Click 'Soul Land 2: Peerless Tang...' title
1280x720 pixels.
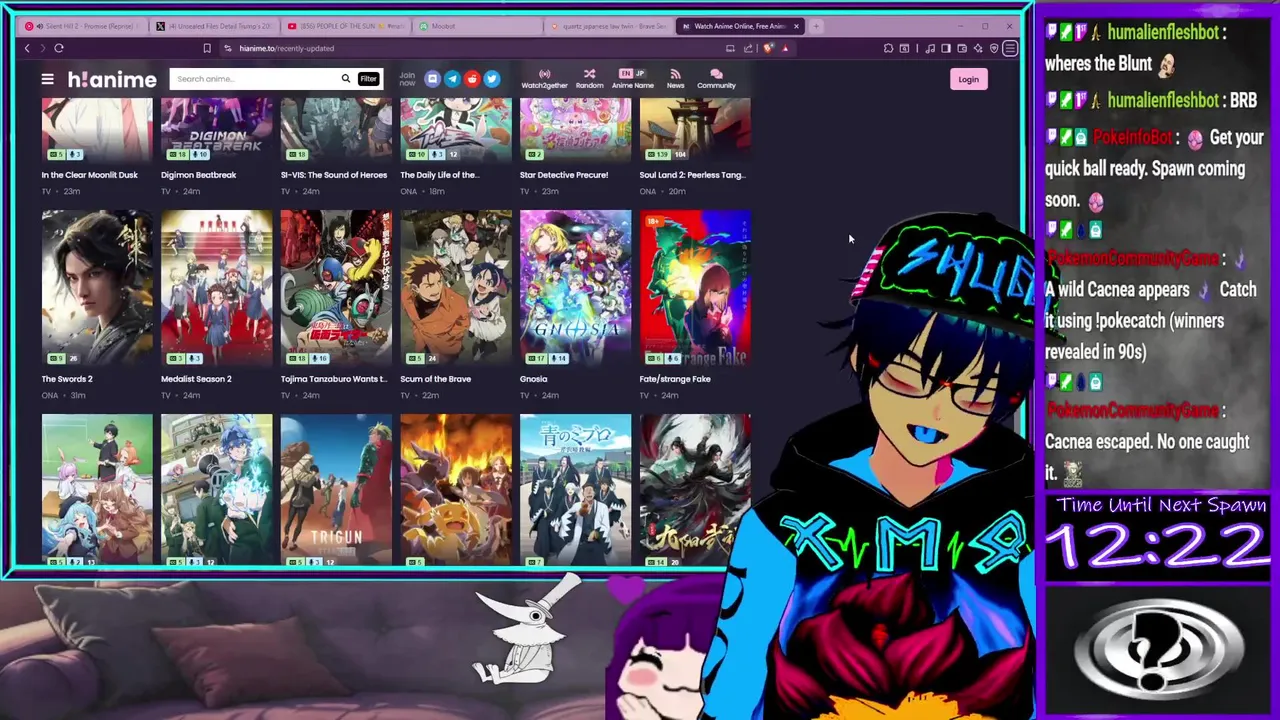tap(692, 175)
